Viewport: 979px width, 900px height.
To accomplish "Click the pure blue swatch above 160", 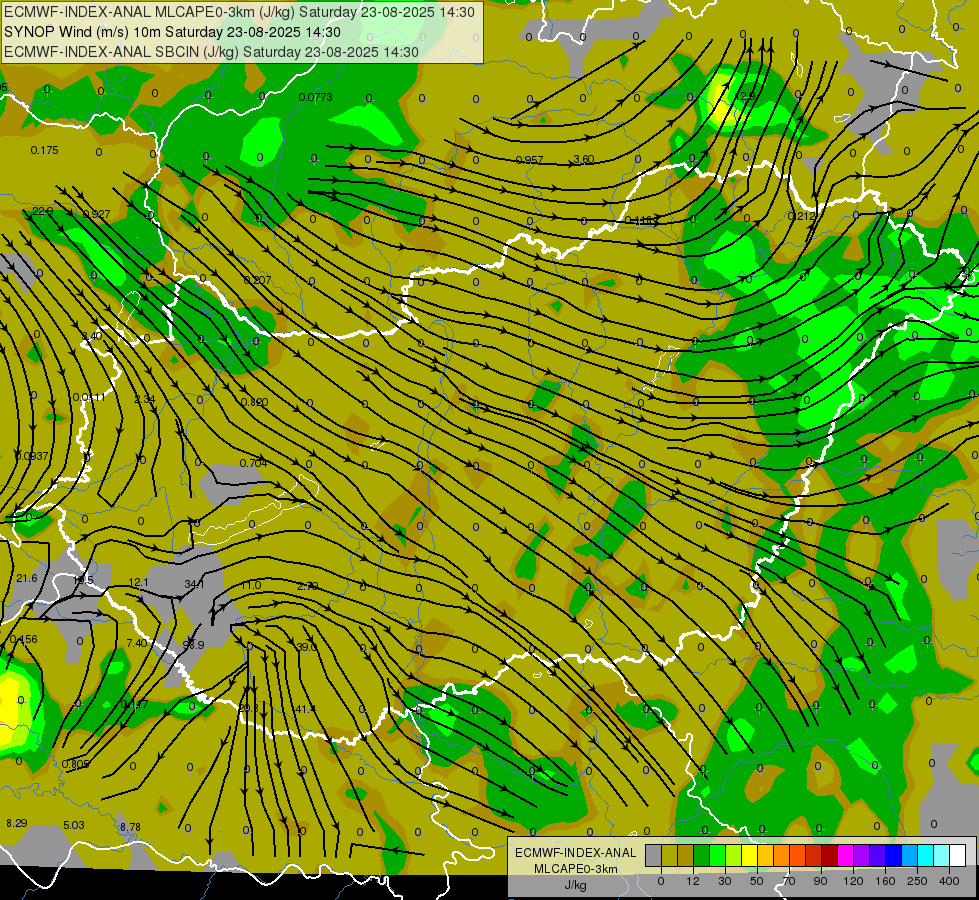I will 894,856.
